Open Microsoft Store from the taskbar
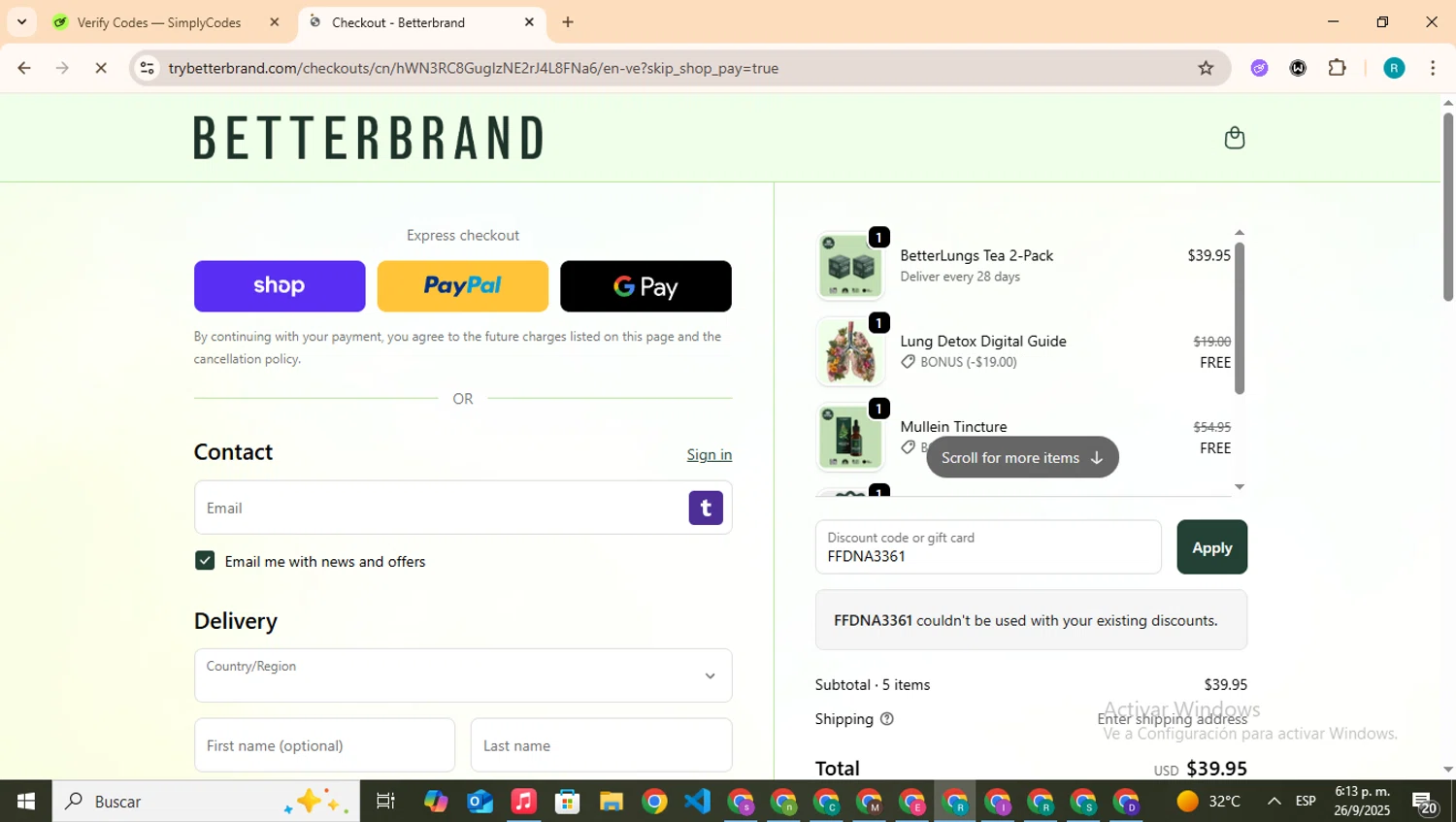The width and height of the screenshot is (1456, 822). [567, 802]
